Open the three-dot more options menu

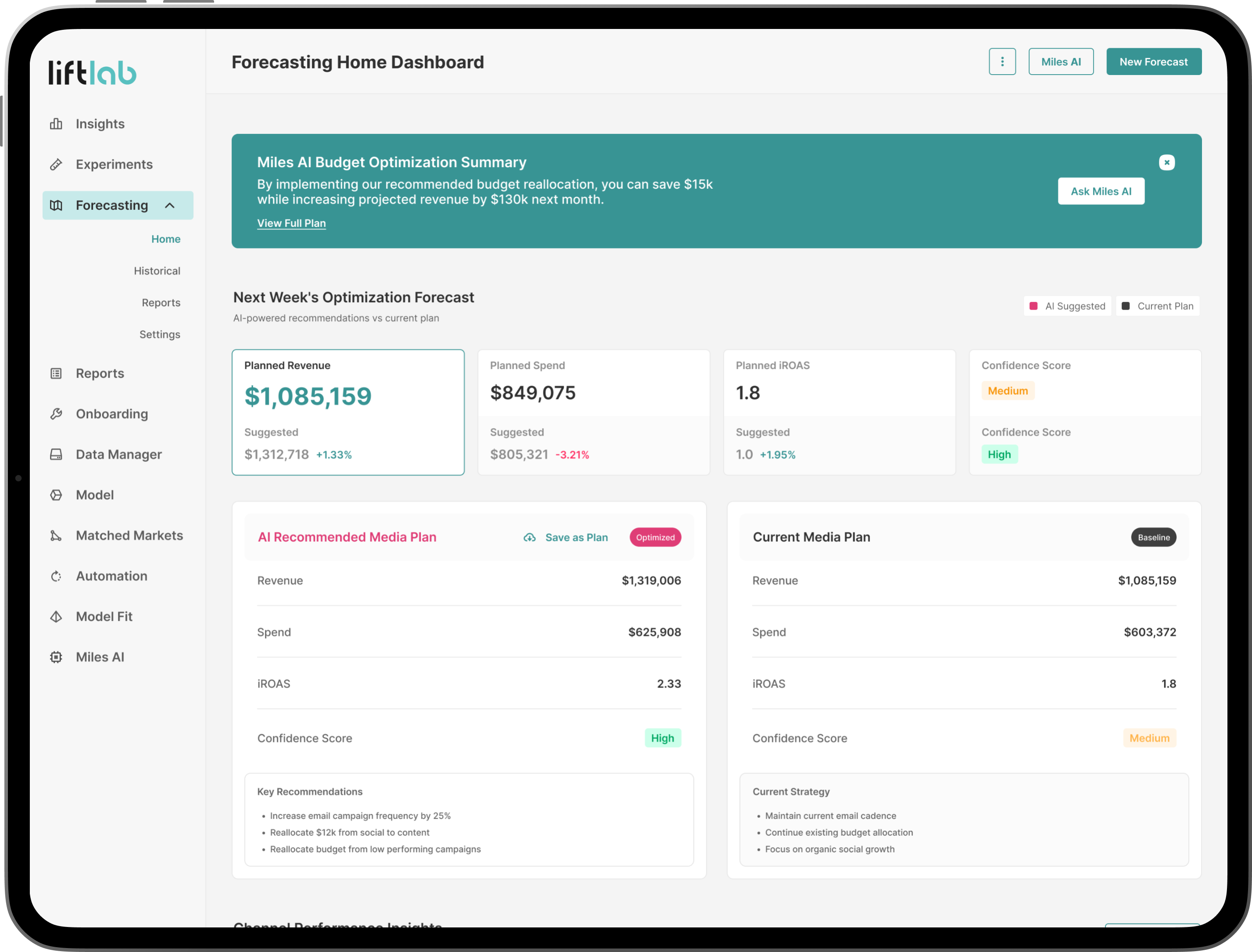click(x=1002, y=62)
